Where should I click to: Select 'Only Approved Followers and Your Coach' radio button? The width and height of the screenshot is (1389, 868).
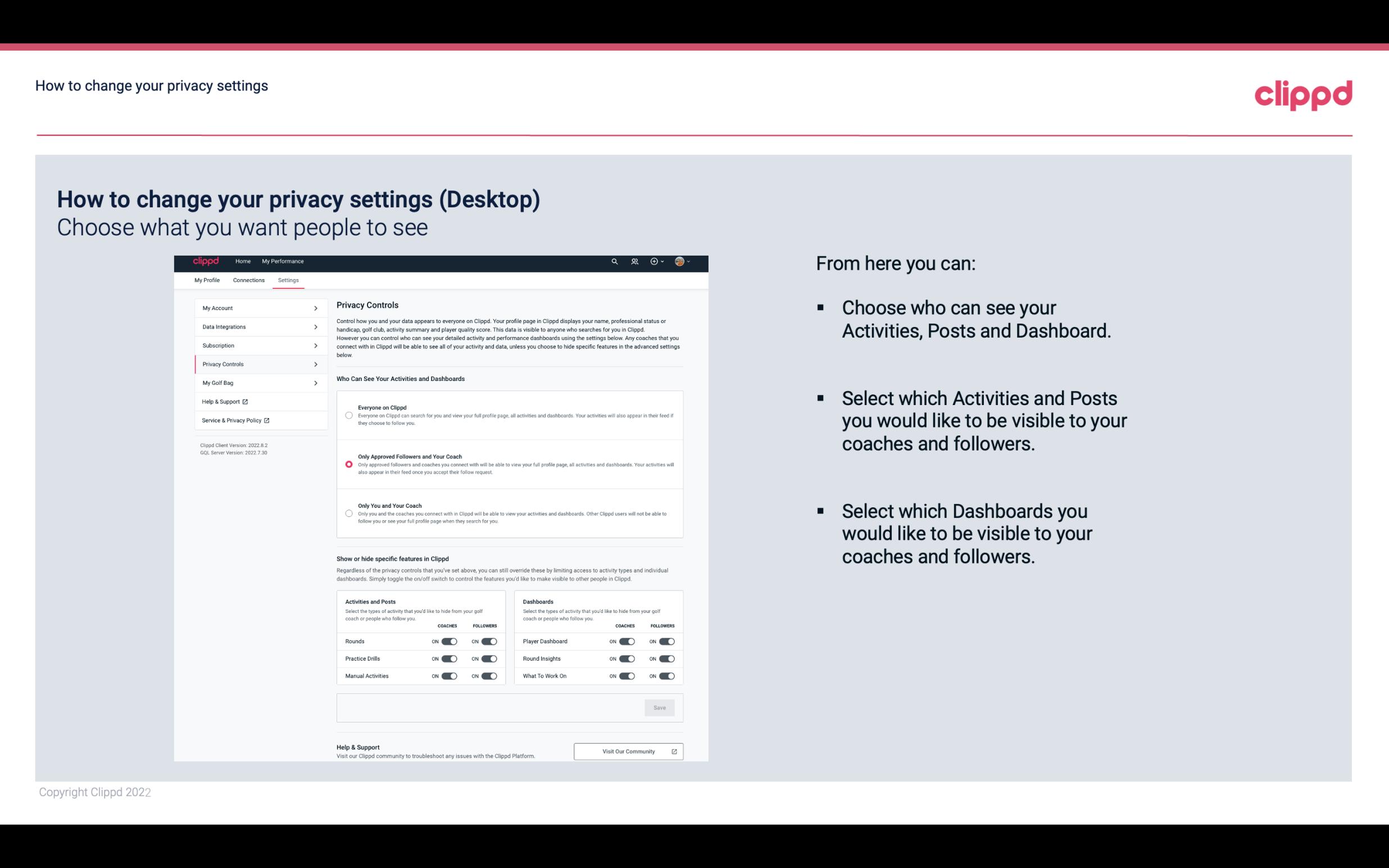tap(348, 464)
